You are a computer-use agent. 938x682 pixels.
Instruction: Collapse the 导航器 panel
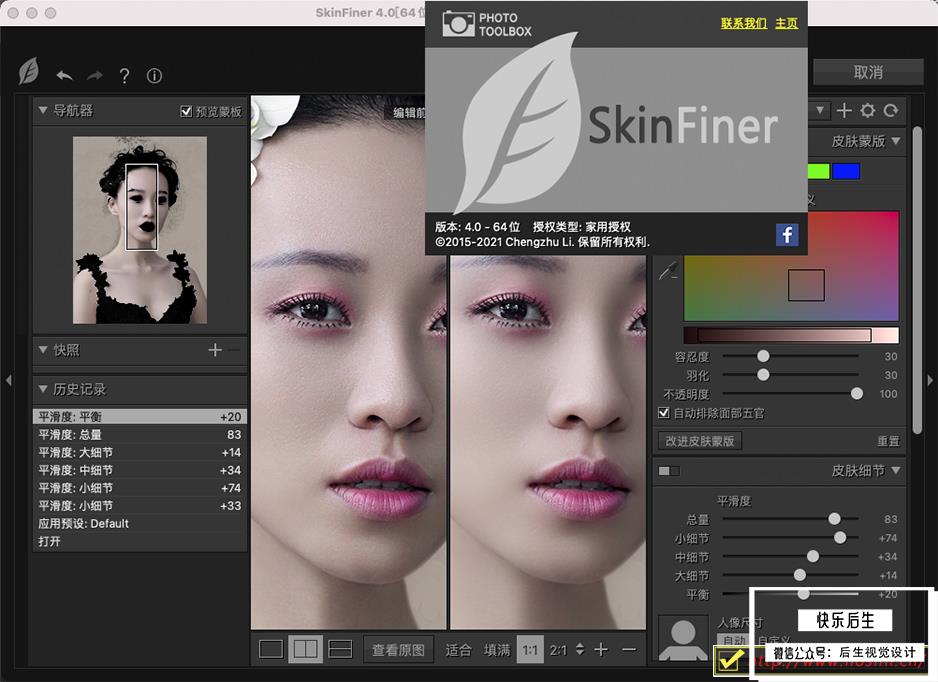[42, 110]
